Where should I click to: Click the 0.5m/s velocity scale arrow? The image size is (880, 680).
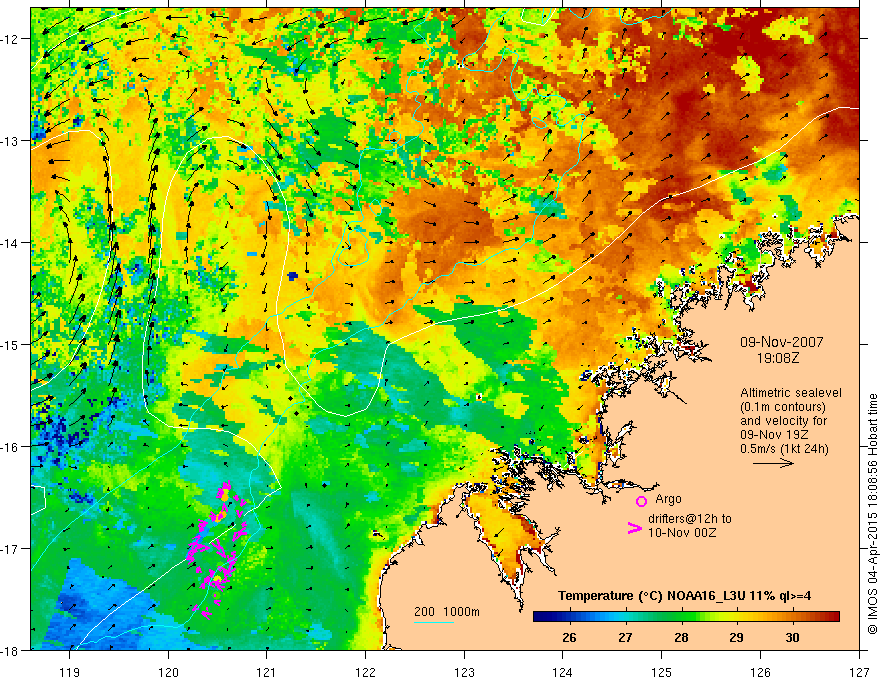click(773, 463)
